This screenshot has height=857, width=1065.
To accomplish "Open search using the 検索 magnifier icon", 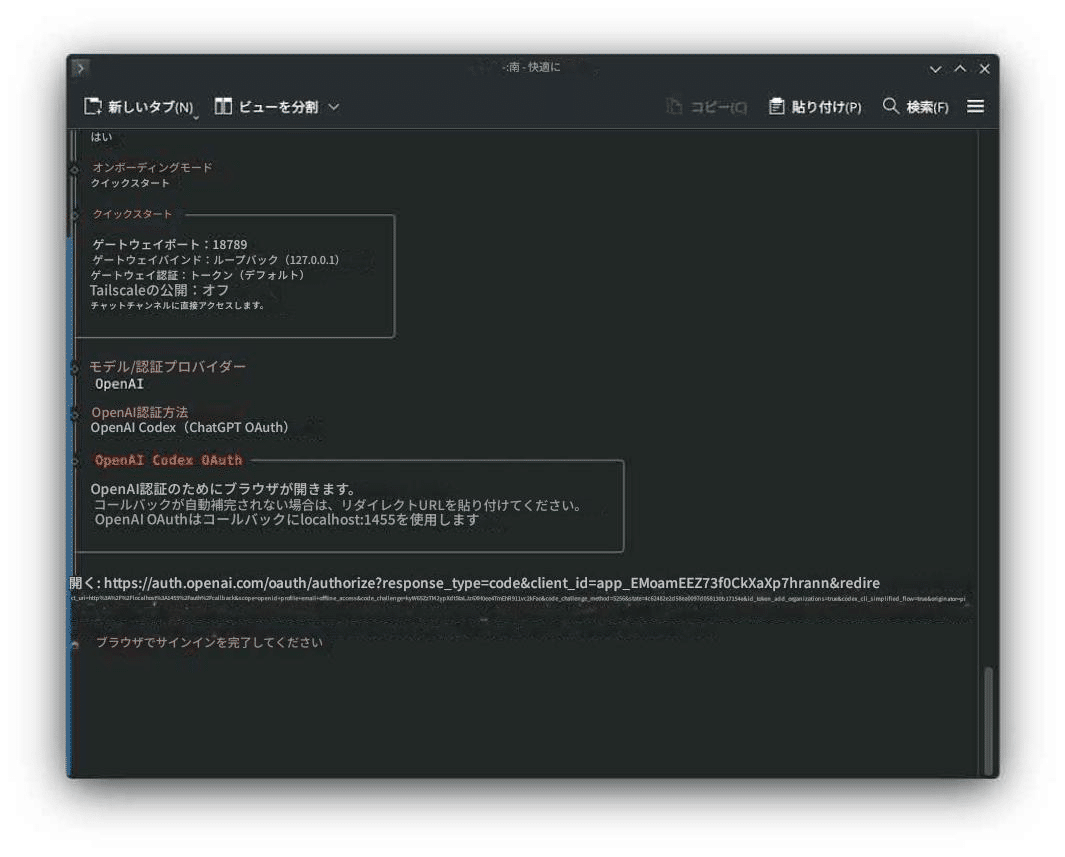I will coord(889,107).
